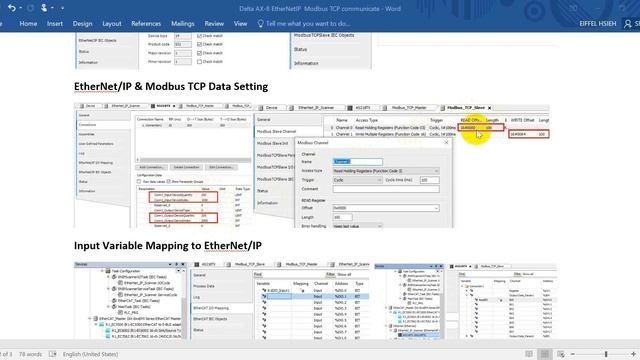Click the '78 words' count in status bar
Image resolution: width=640 pixels, height=360 pixels.
tap(31, 354)
